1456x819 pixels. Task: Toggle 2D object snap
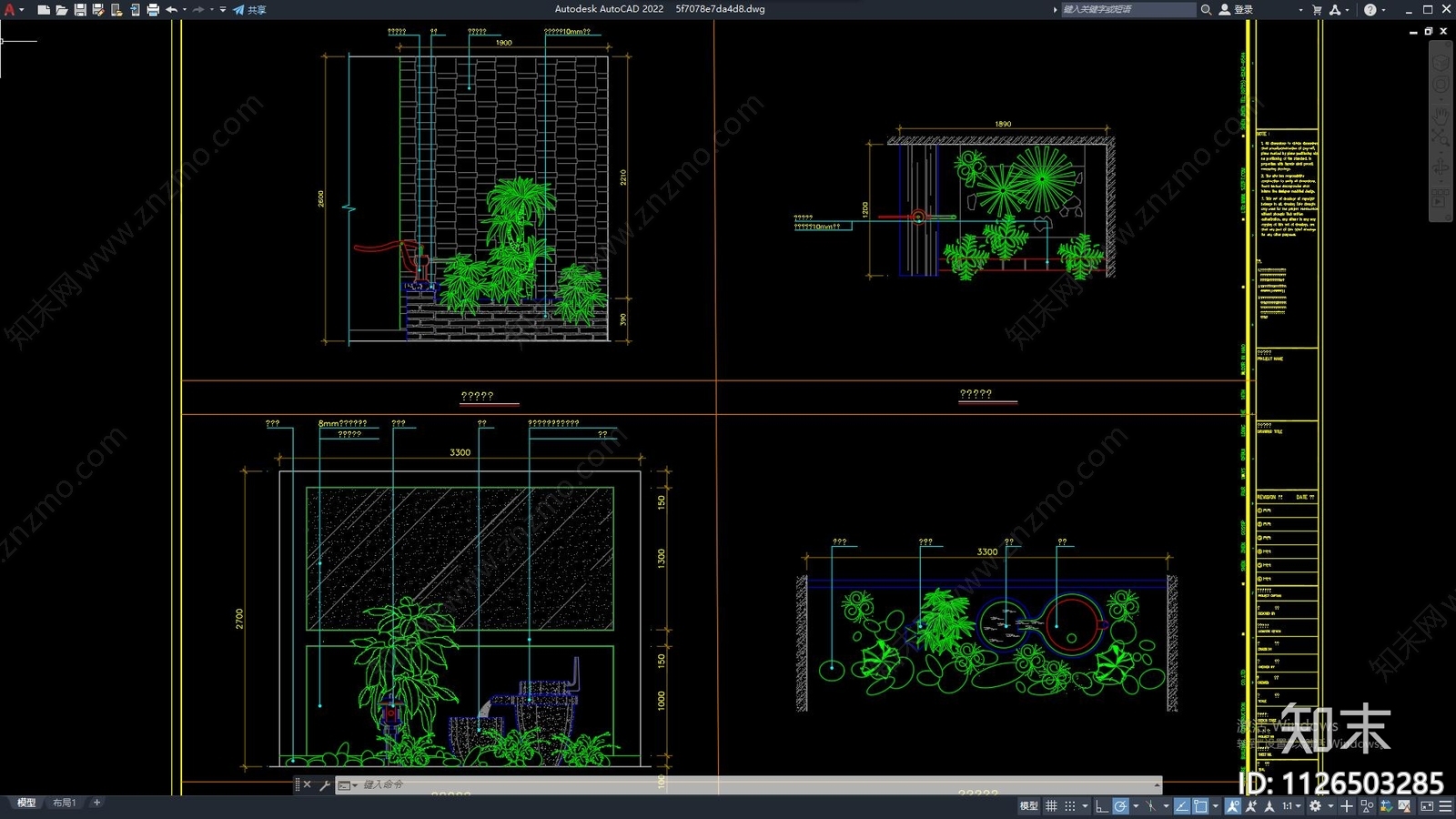pos(1200,806)
